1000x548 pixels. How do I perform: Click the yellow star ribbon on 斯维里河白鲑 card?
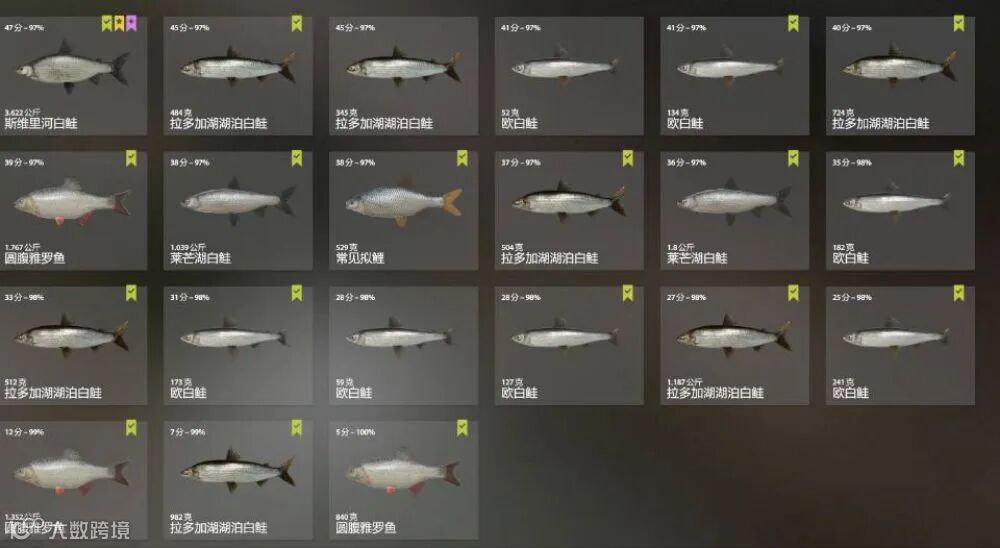coord(119,24)
